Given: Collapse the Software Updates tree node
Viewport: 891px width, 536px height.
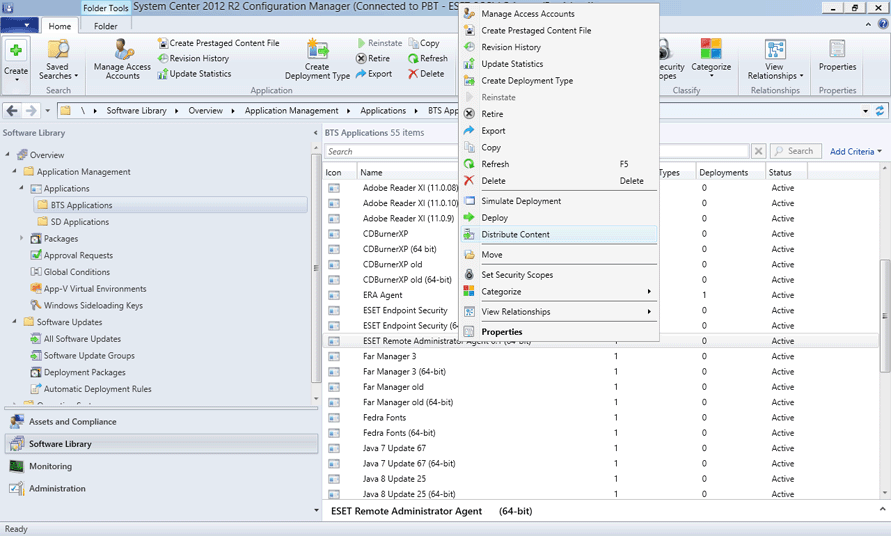Looking at the screenshot, I should pyautogui.click(x=15, y=322).
